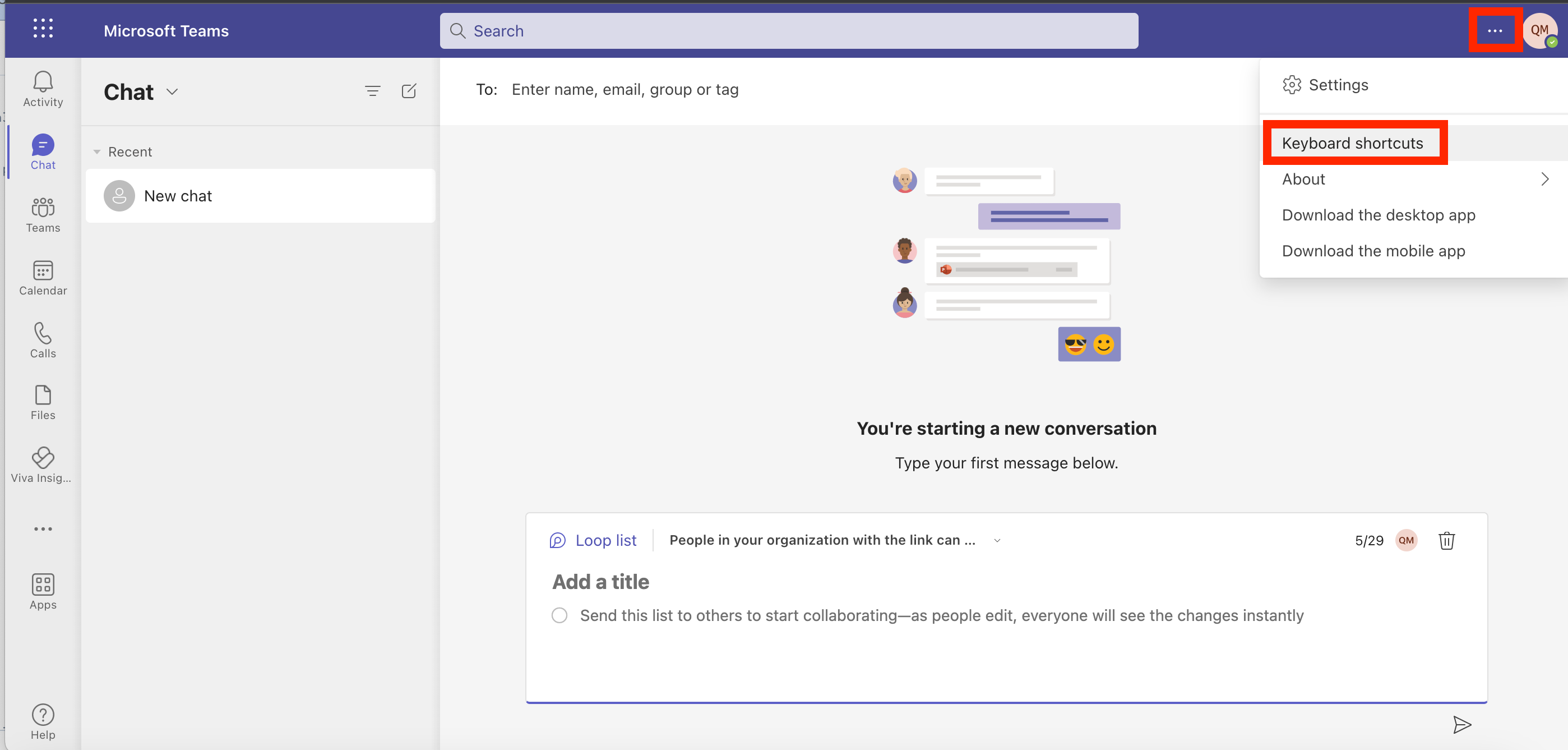Open Settings from the menu
1568x750 pixels.
pyautogui.click(x=1338, y=85)
